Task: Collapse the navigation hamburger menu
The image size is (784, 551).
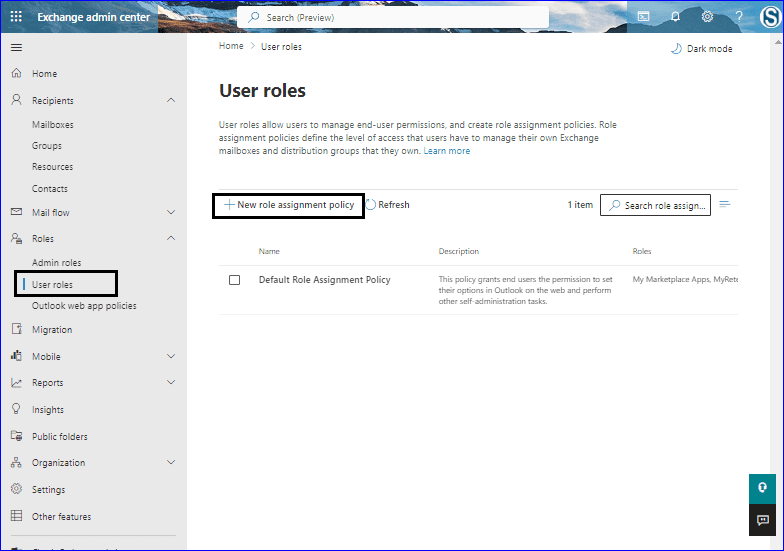Action: tap(16, 48)
